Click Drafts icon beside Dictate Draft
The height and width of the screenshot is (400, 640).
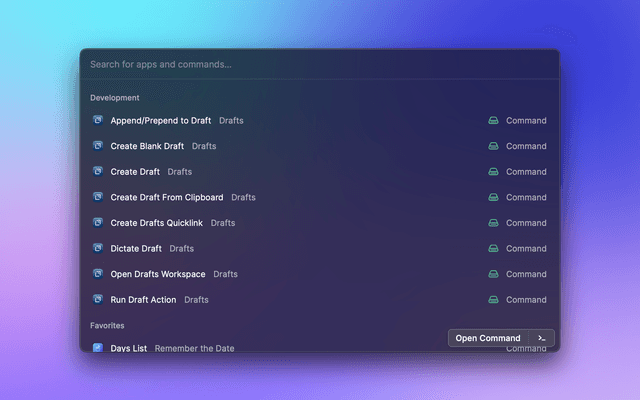(x=98, y=248)
